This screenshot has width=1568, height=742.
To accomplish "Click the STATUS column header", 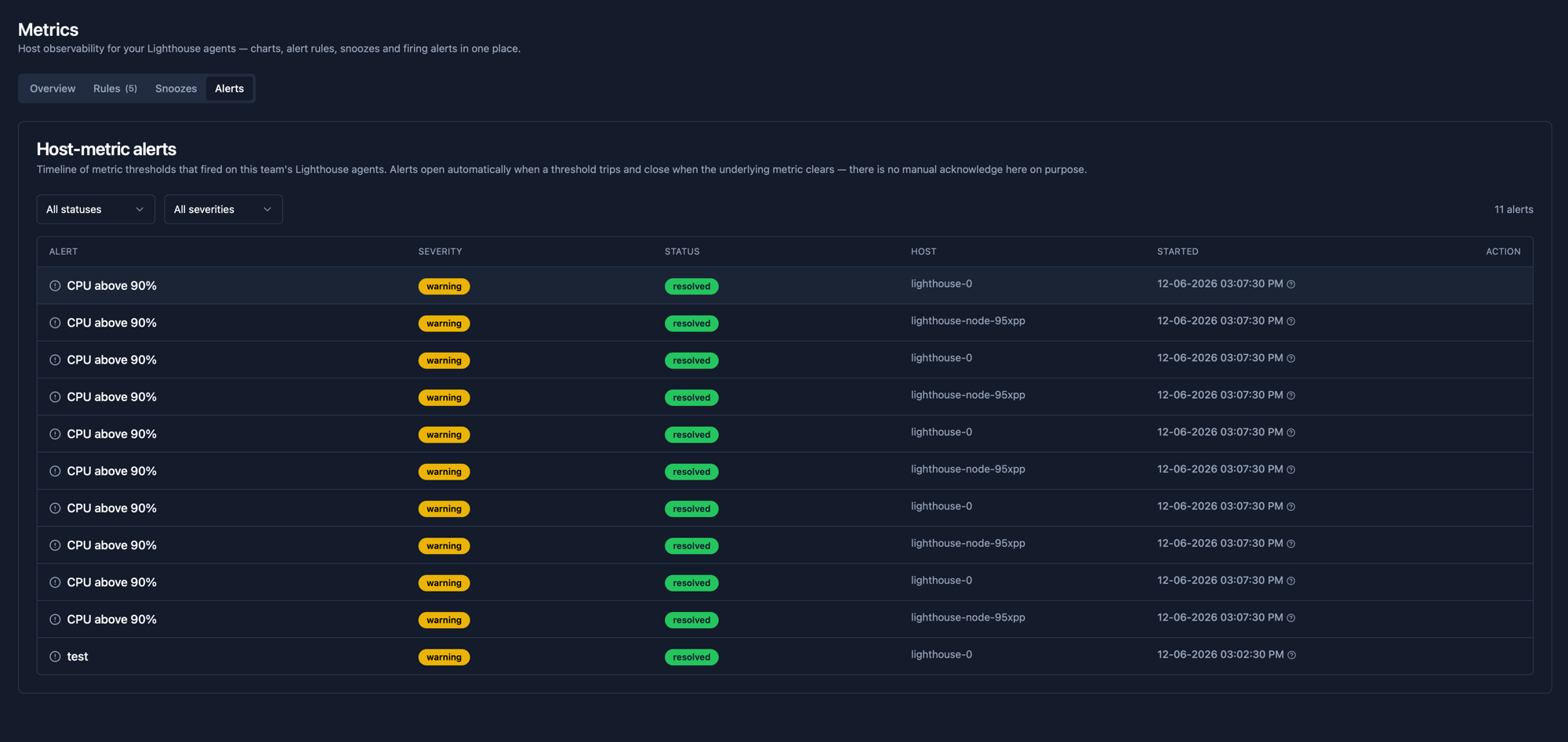I will pyautogui.click(x=682, y=252).
